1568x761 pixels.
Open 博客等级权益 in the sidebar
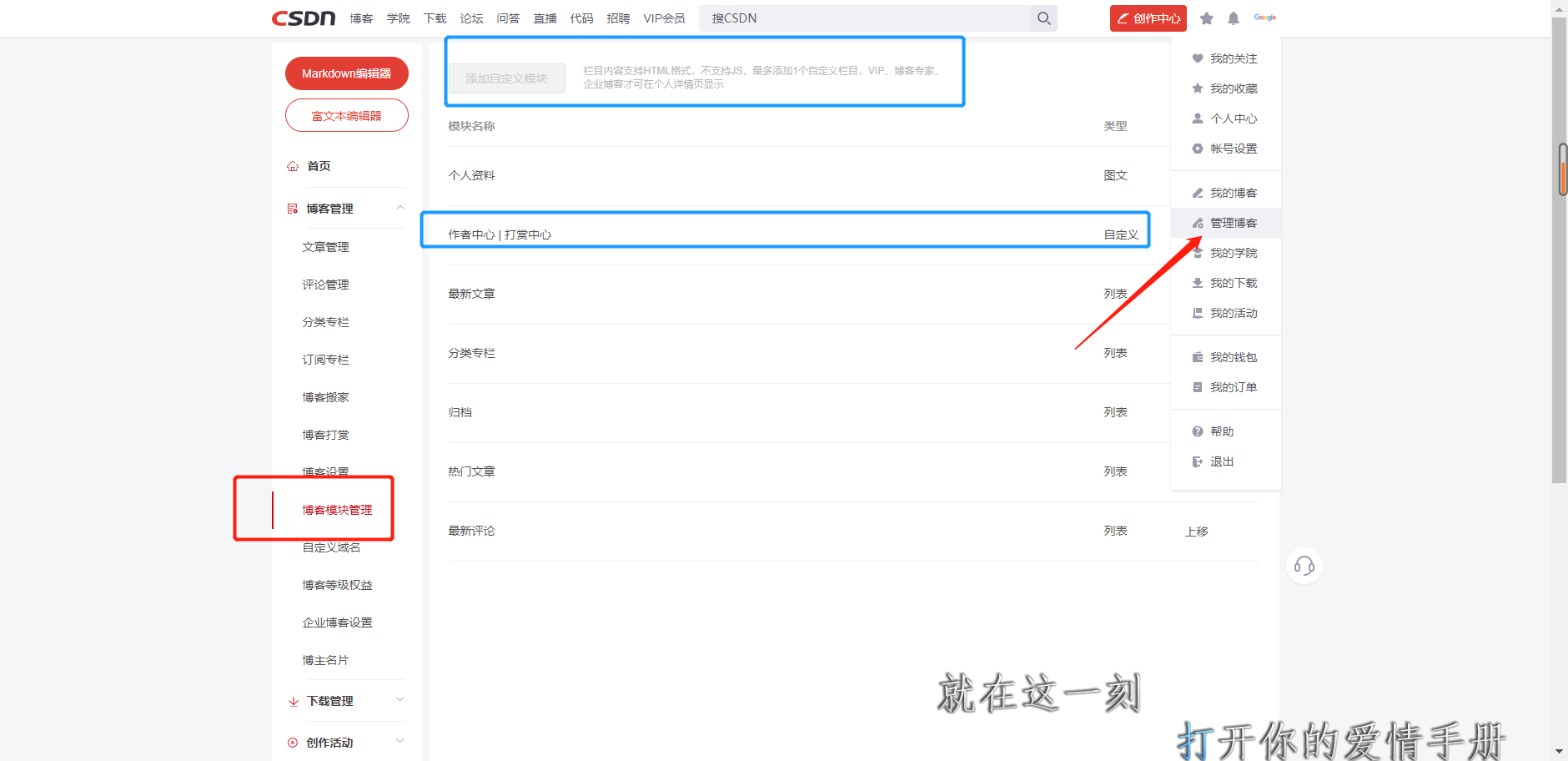(337, 585)
